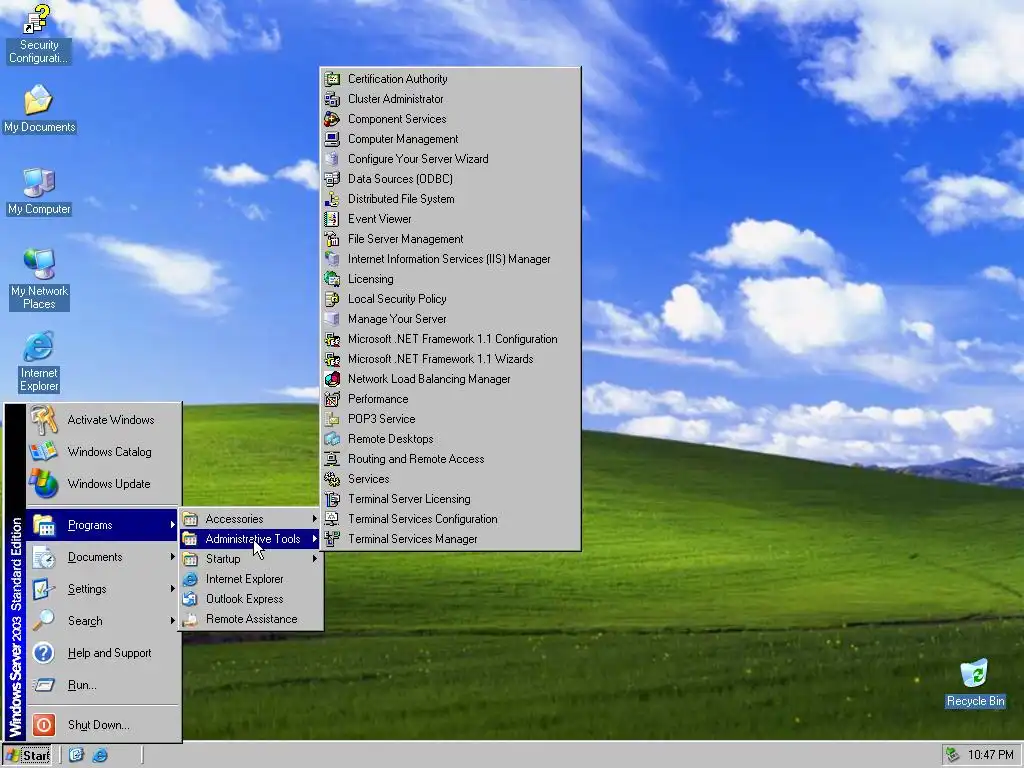Select the Recycle Bin desktop icon
Viewport: 1024px width, 768px height.
tap(975, 683)
